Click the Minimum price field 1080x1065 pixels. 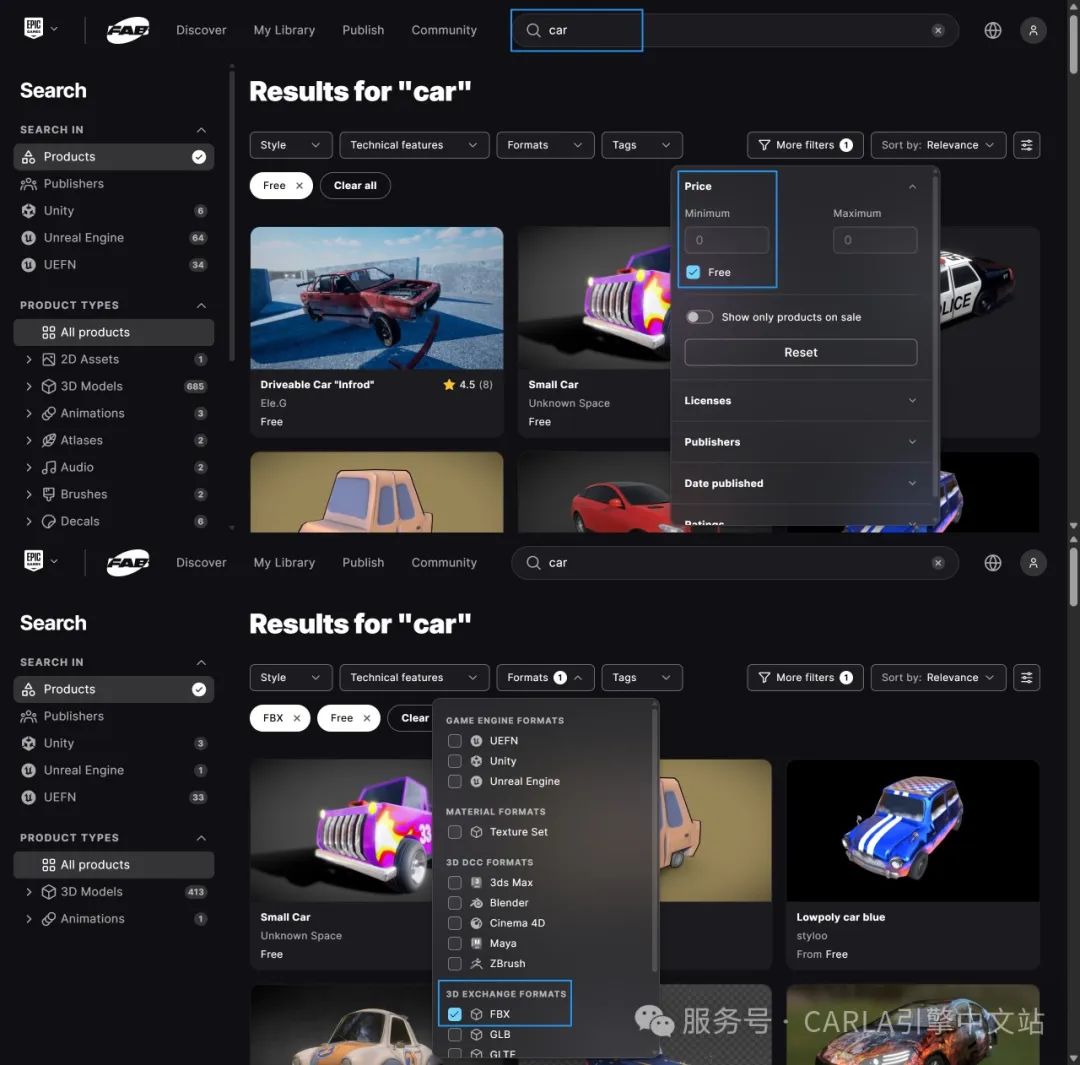(727, 240)
